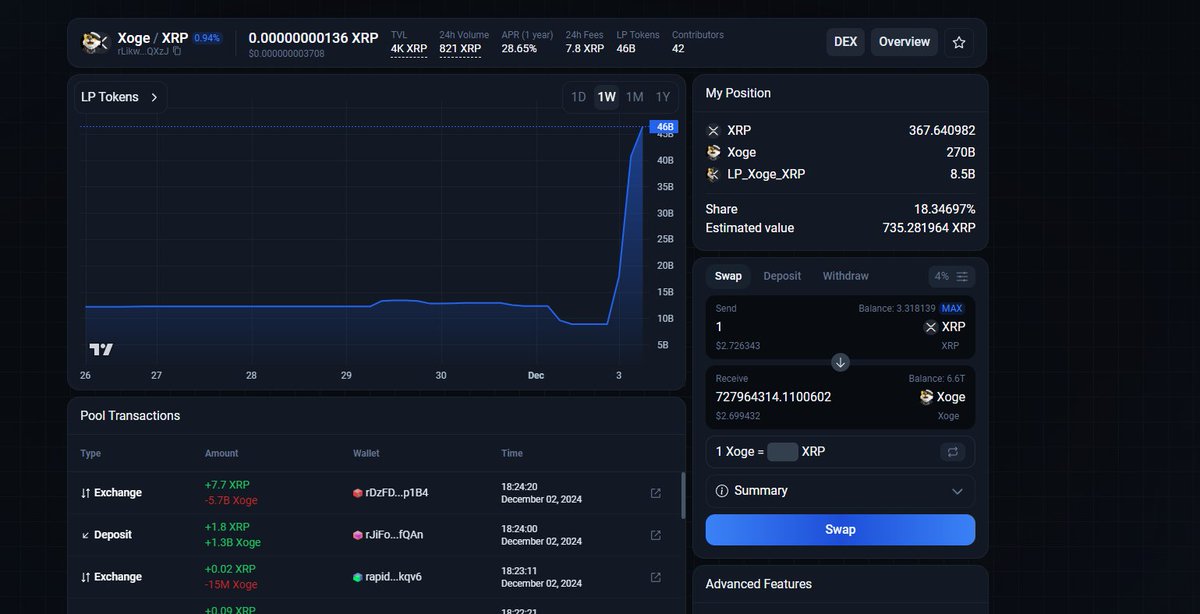Click the blue Swap button
This screenshot has height=614, width=1200.
(840, 530)
